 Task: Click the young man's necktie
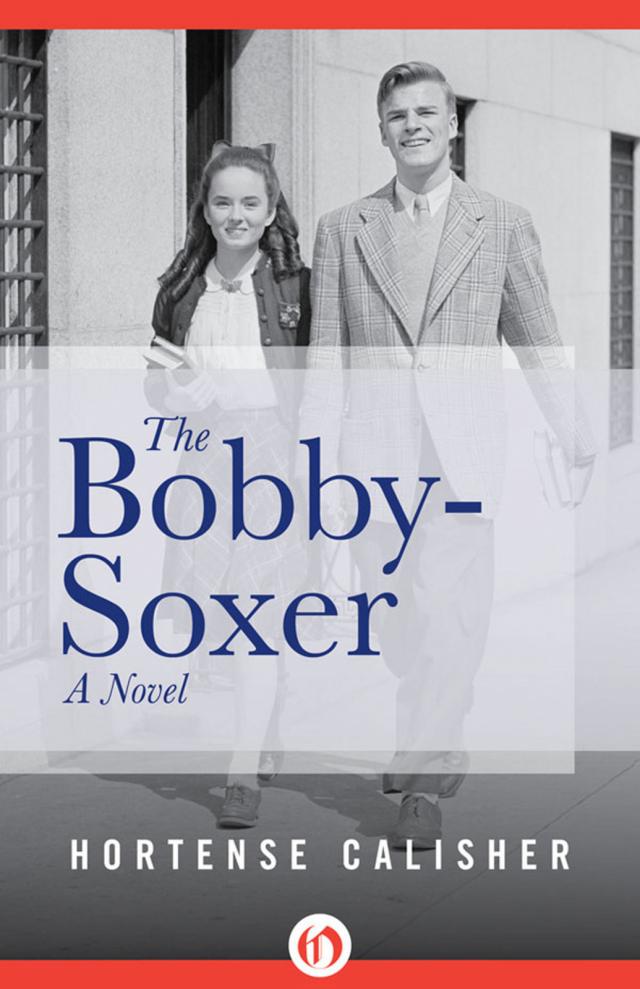(x=421, y=211)
